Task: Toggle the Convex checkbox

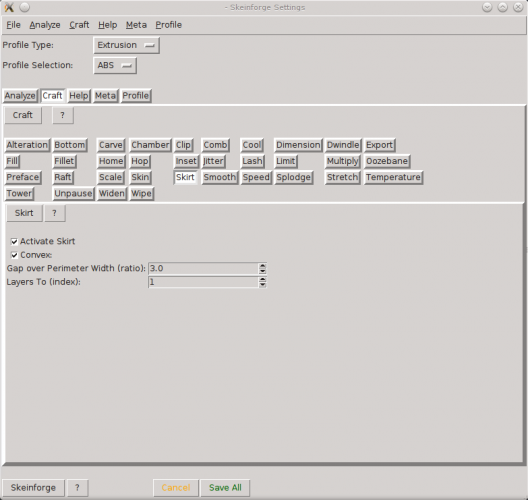Action: pyautogui.click(x=14, y=255)
